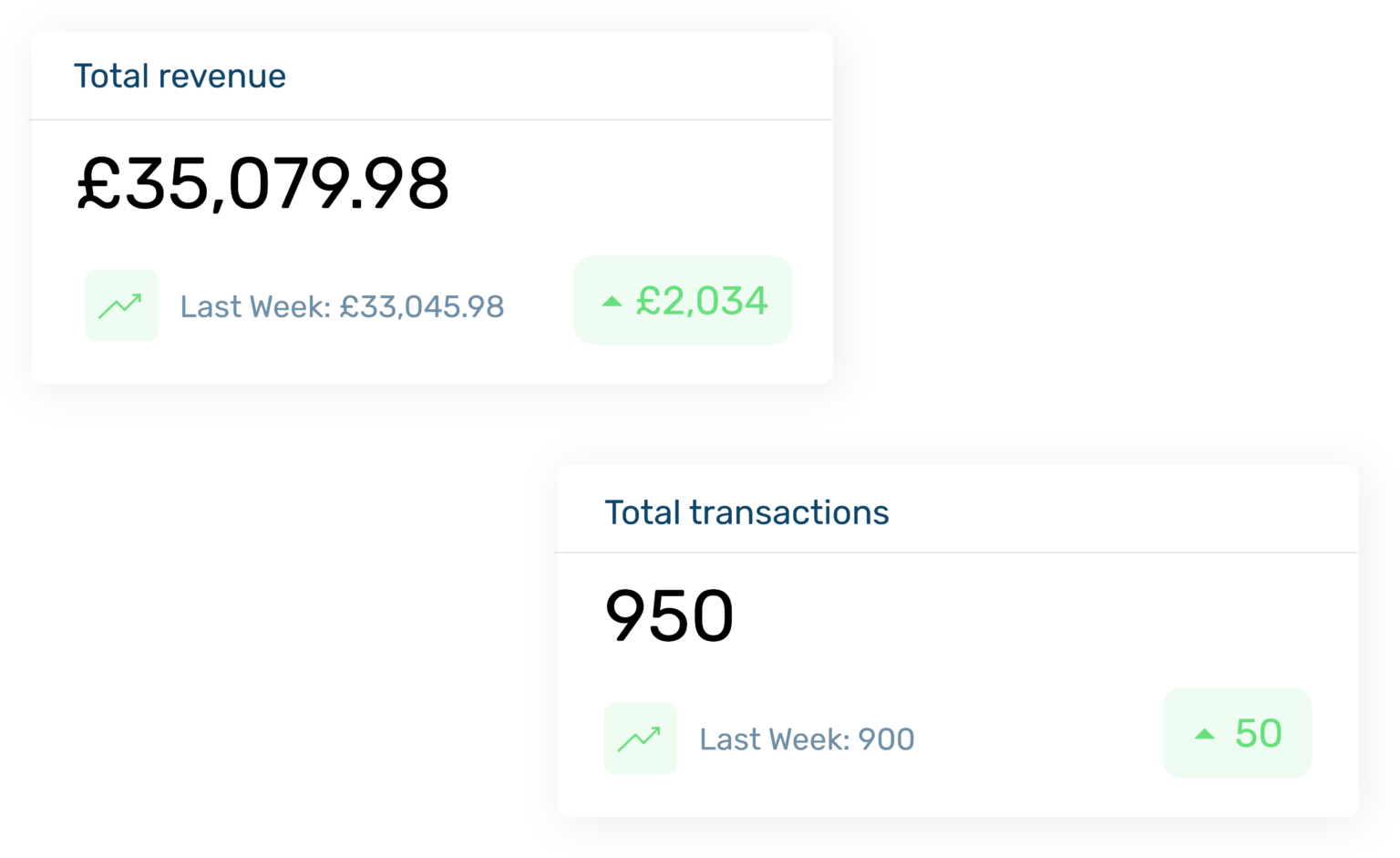Click the green growth graph icon under 950
This screenshot has height=858, width=1400.
641,739
